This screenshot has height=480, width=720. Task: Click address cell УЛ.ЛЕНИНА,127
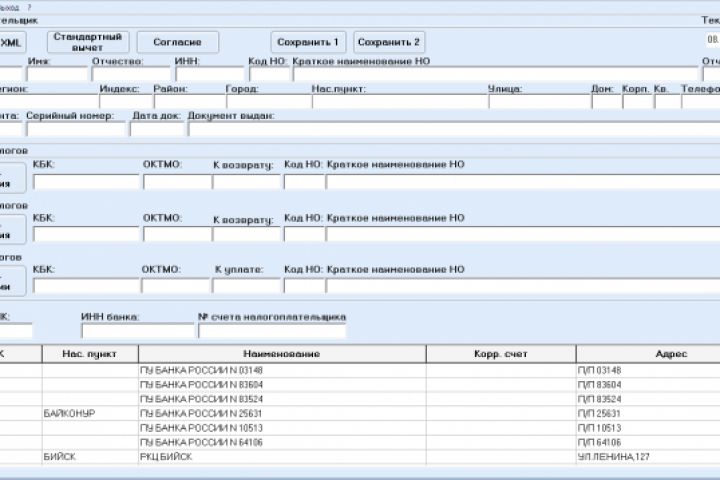coord(648,457)
